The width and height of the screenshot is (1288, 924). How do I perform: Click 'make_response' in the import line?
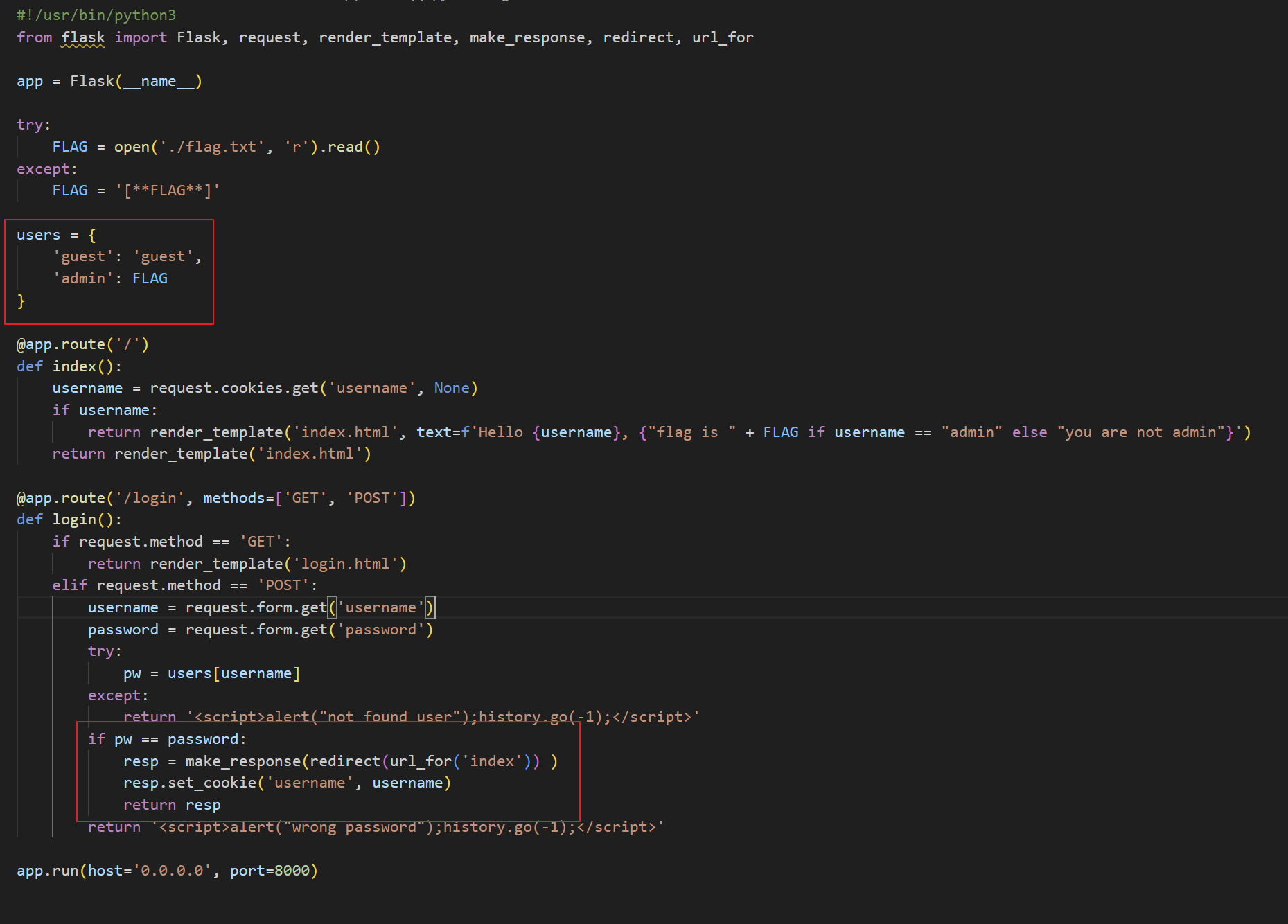527,37
